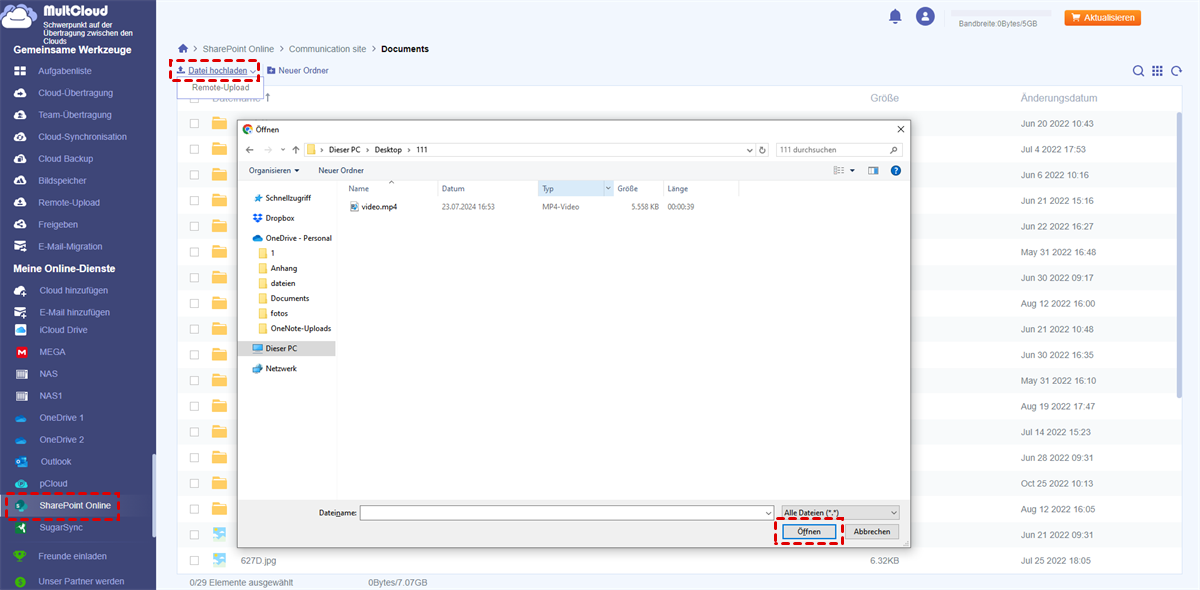
Task: Tick the checkbox next to 627D.jpg
Action: point(194,560)
